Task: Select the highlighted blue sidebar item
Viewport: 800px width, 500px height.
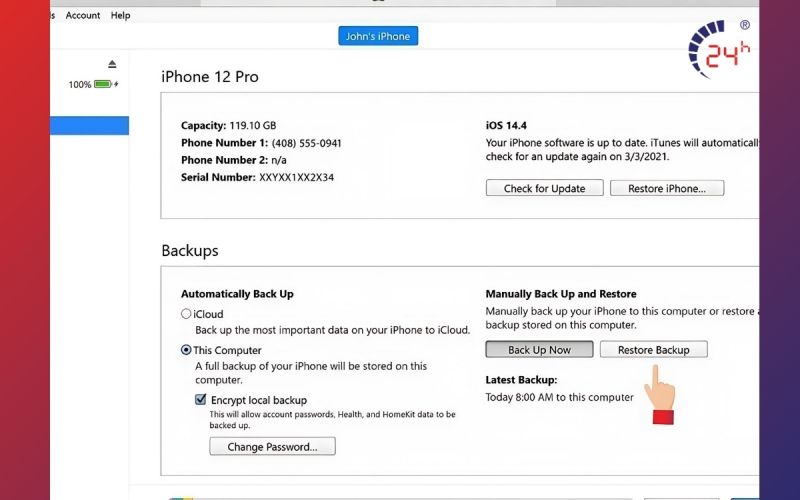Action: [x=89, y=126]
